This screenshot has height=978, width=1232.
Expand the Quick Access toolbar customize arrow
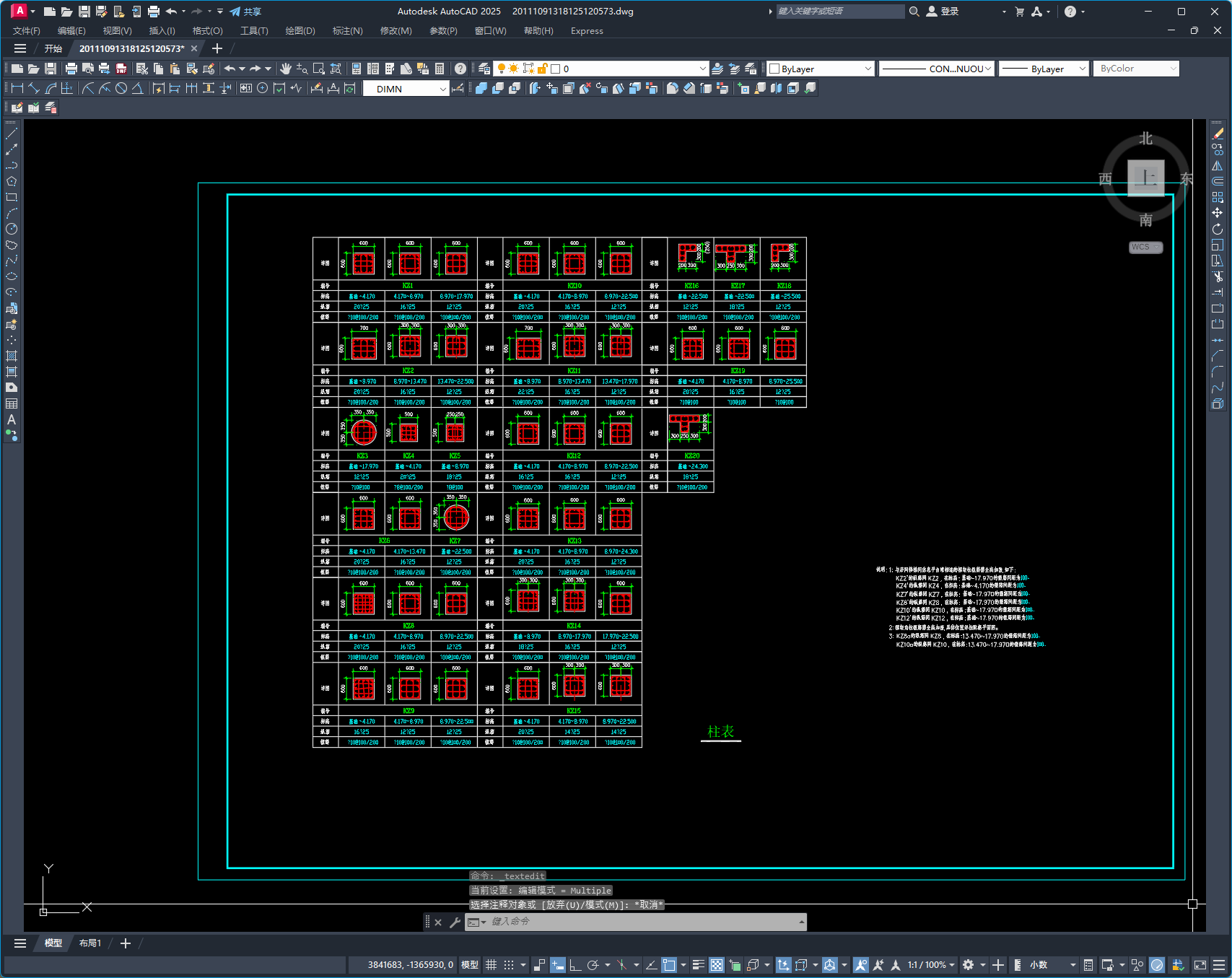[x=220, y=12]
